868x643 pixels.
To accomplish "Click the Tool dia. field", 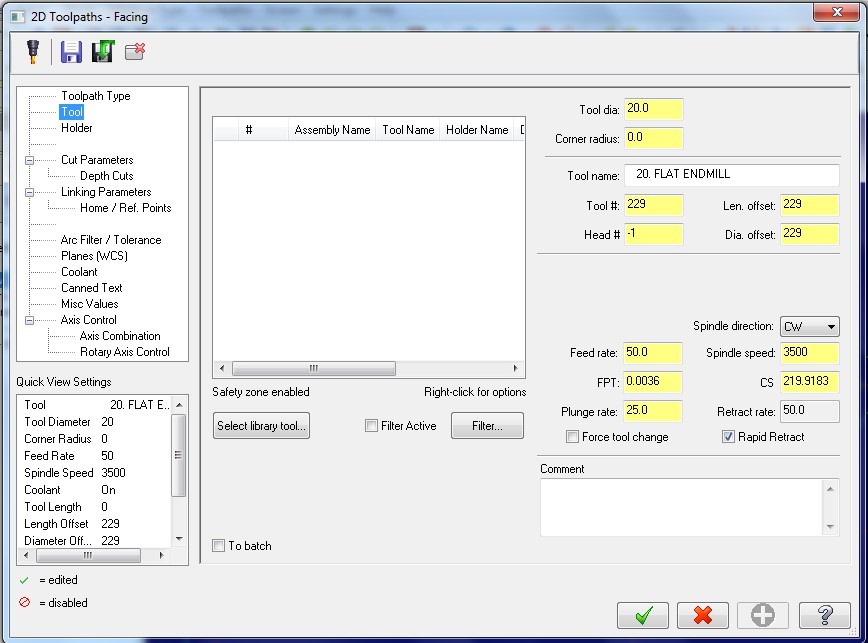I will [654, 109].
